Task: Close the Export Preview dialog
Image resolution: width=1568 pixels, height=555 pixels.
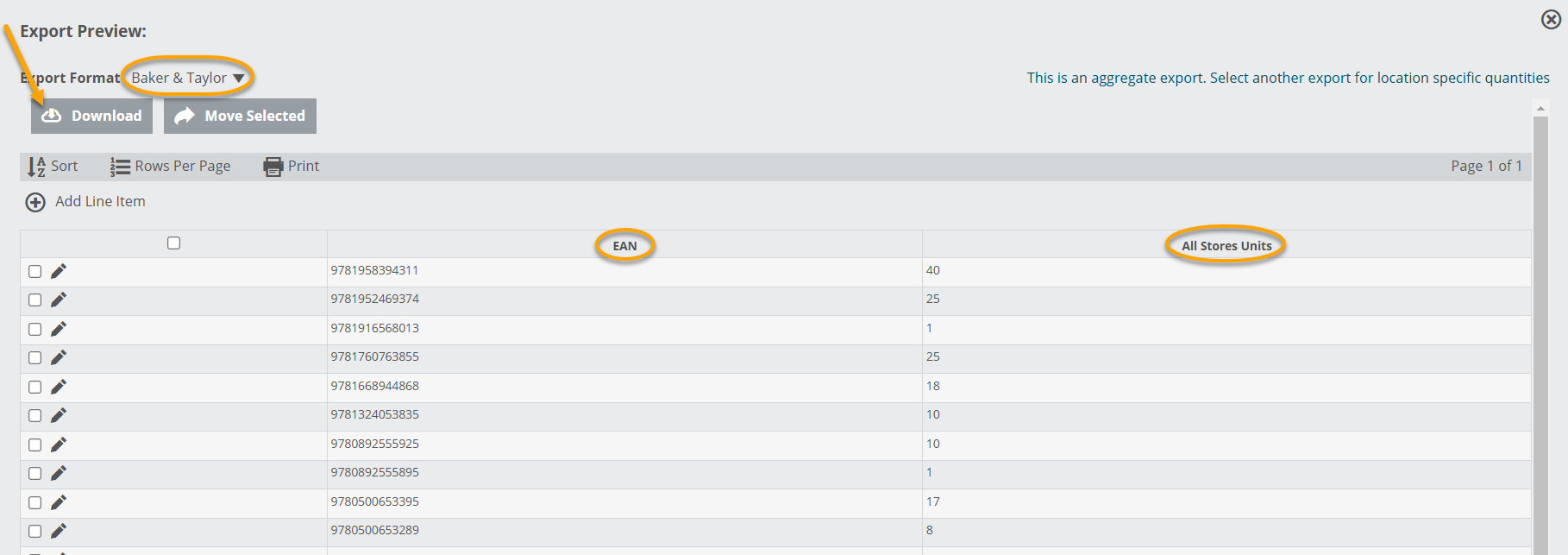Action: 1551,19
